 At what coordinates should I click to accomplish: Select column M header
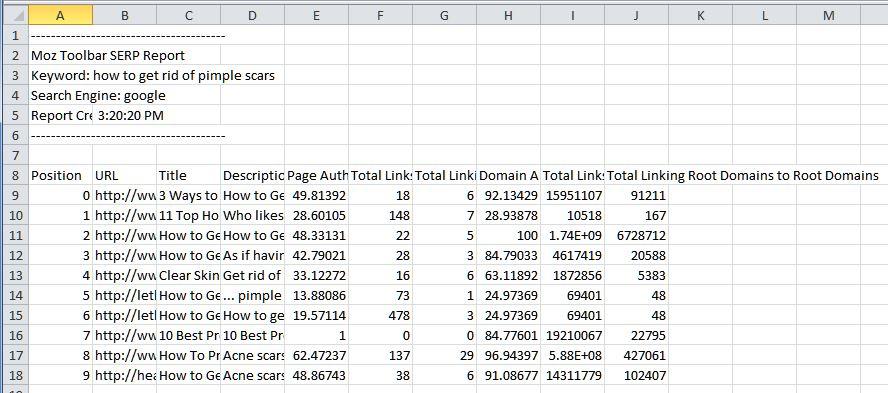[x=829, y=16]
